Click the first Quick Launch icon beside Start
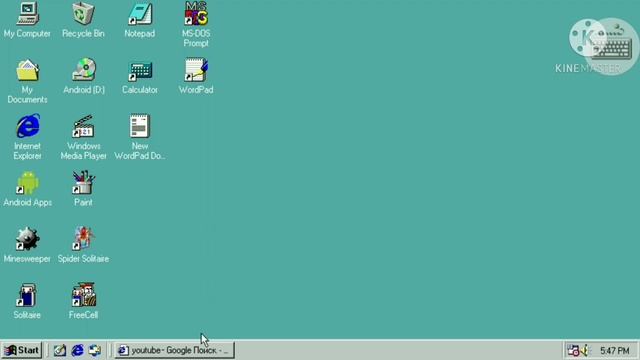 click(60, 350)
